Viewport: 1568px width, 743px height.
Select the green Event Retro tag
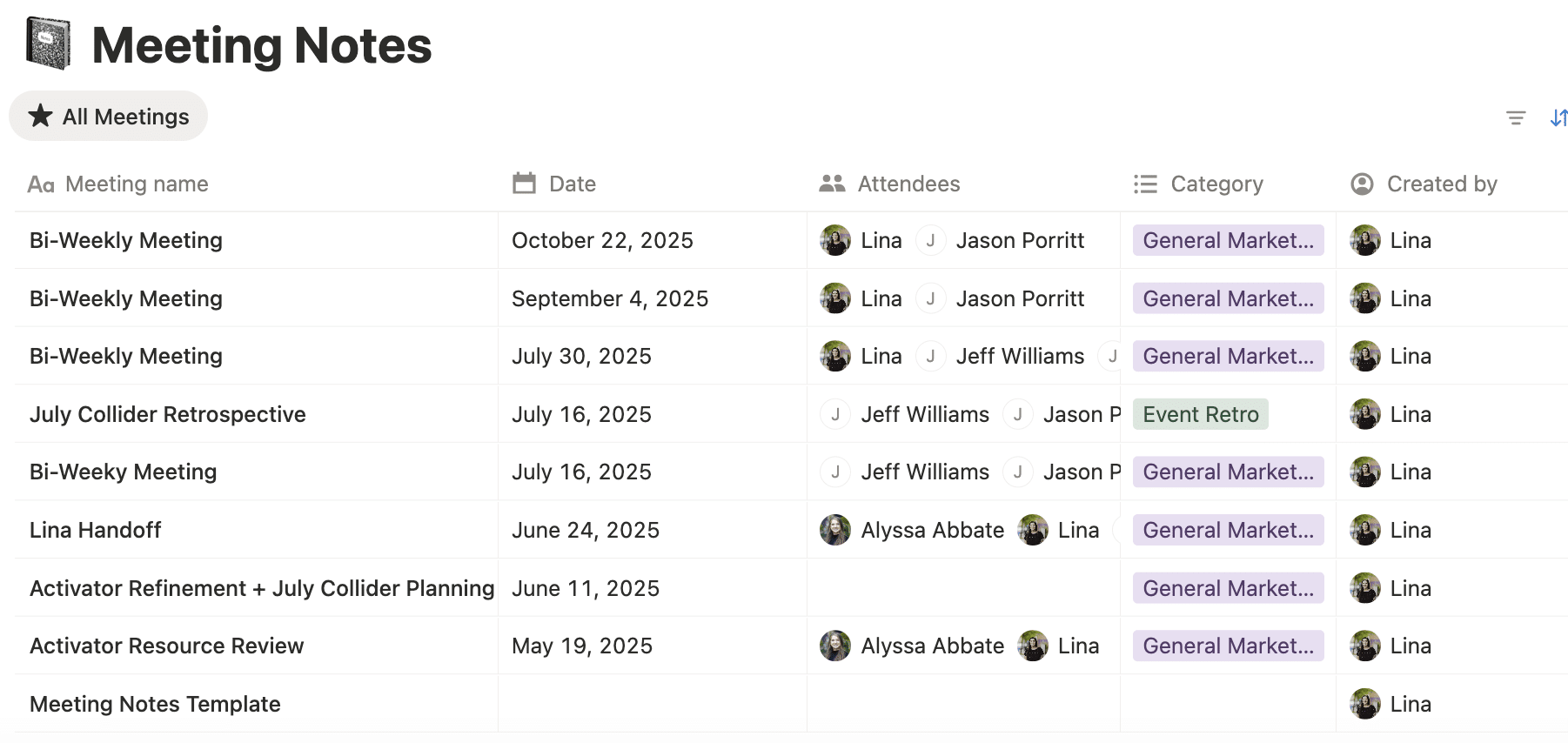click(1200, 414)
